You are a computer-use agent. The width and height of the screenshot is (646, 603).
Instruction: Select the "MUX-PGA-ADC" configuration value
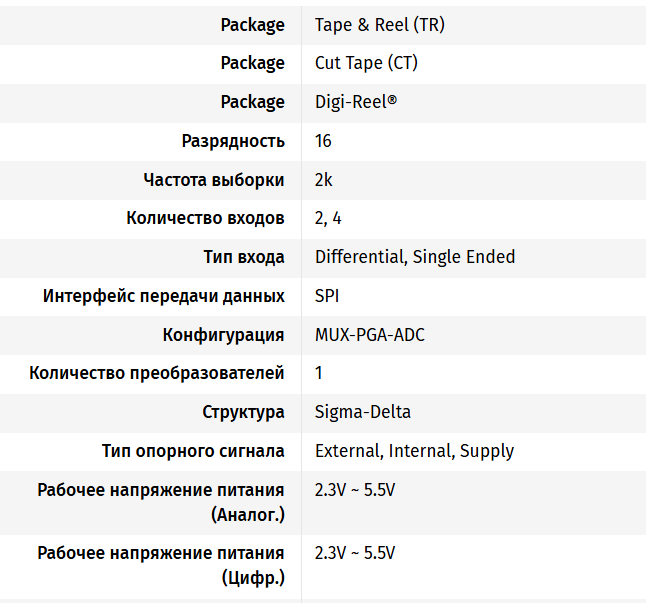(x=370, y=335)
